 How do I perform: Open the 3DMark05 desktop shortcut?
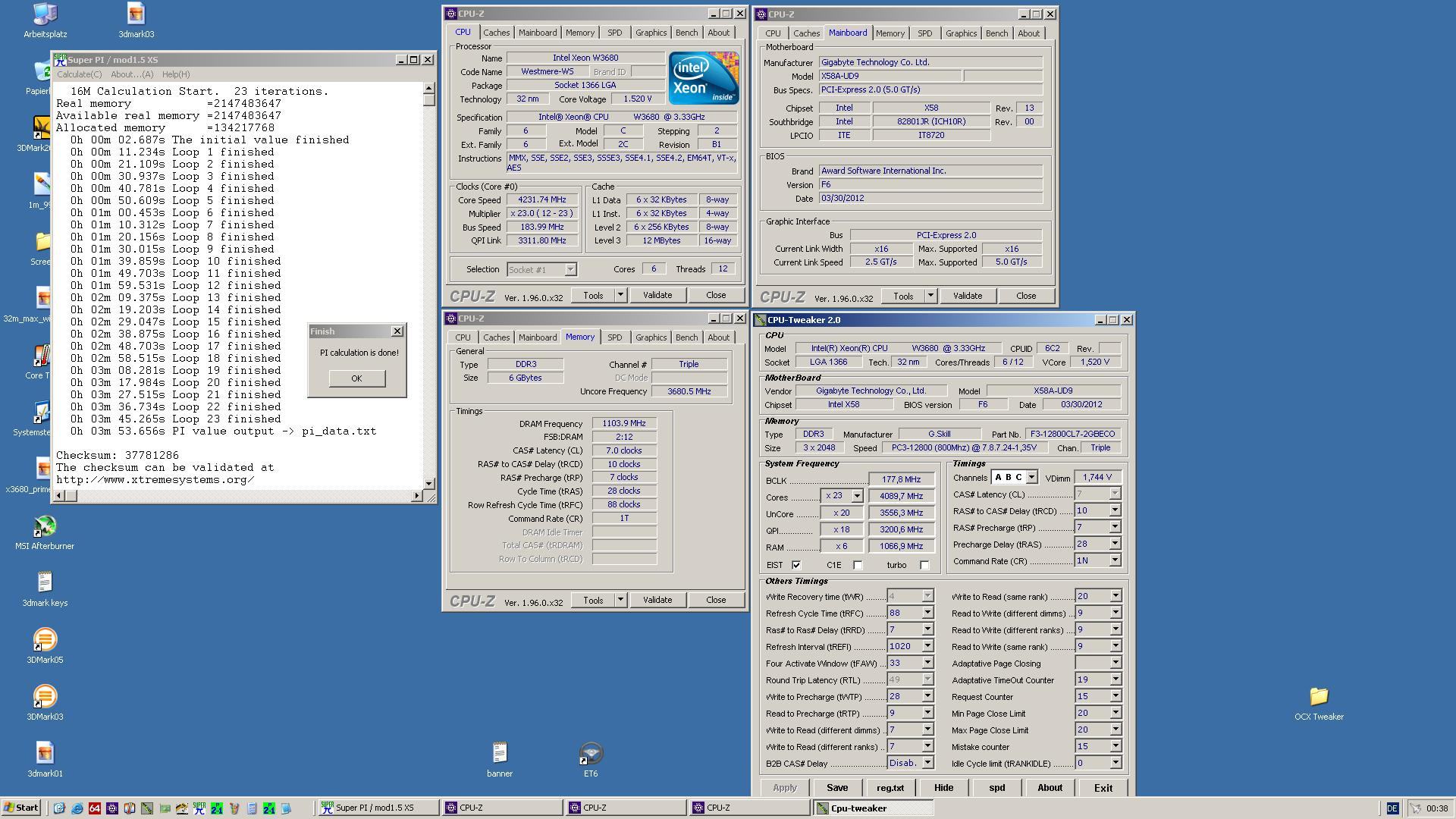45,647
